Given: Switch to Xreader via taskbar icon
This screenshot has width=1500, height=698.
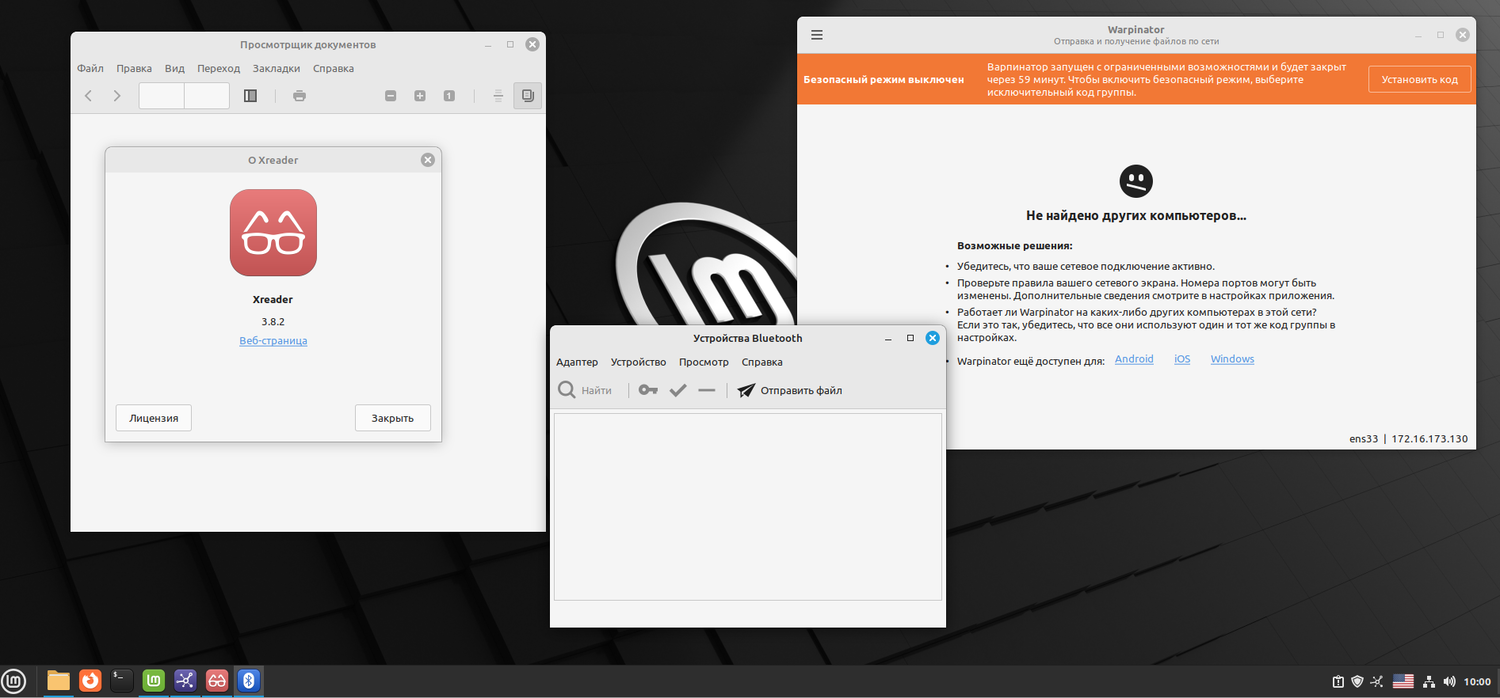Looking at the screenshot, I should pyautogui.click(x=216, y=681).
